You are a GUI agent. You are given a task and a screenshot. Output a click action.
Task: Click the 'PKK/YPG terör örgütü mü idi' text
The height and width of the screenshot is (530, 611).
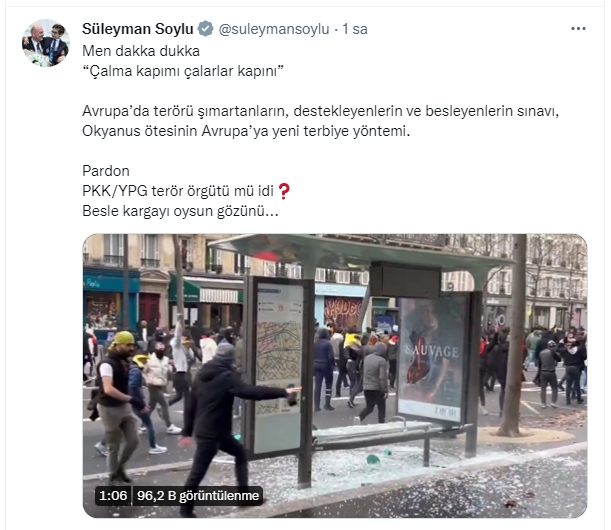click(x=178, y=191)
